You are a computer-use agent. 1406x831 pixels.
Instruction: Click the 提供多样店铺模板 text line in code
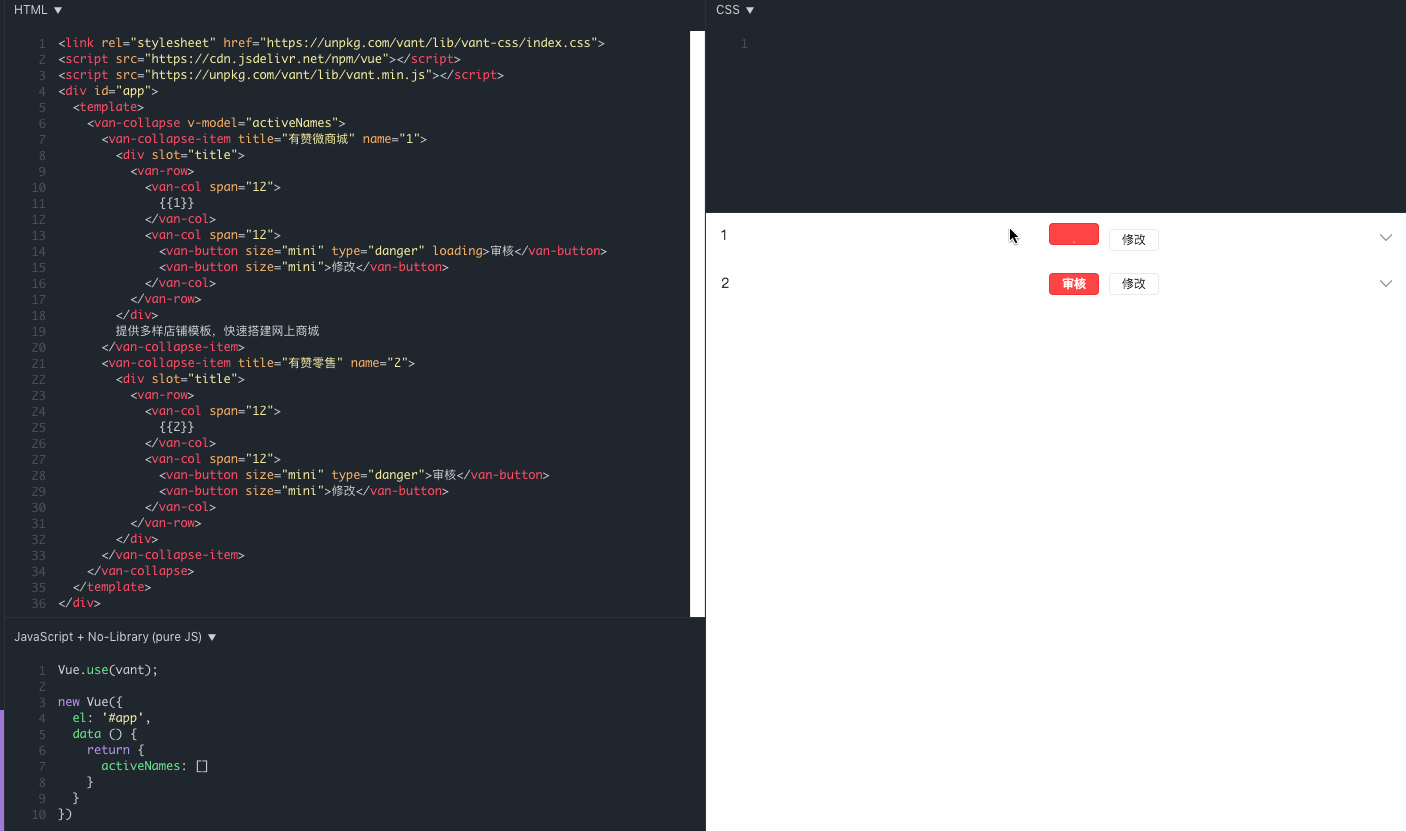[217, 331]
